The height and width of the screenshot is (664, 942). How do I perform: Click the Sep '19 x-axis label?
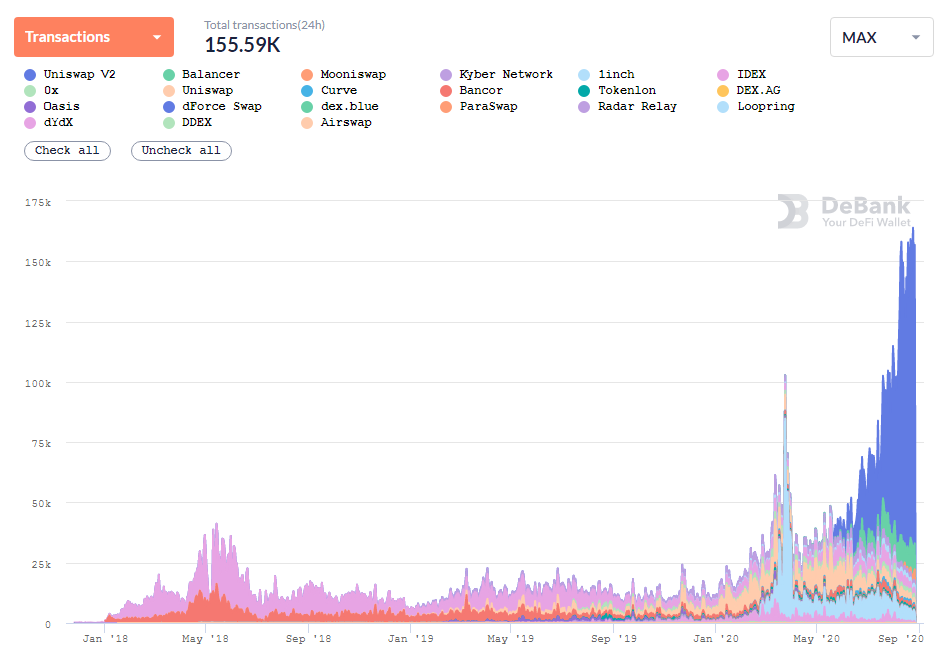614,639
